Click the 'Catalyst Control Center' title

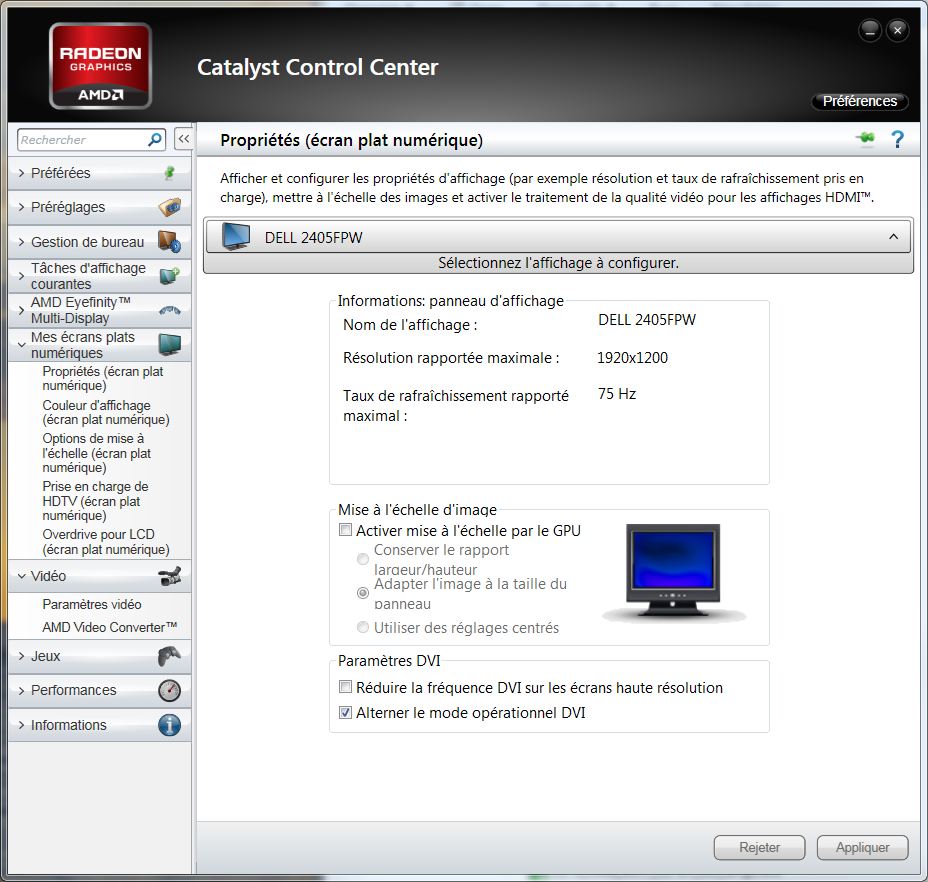[317, 67]
